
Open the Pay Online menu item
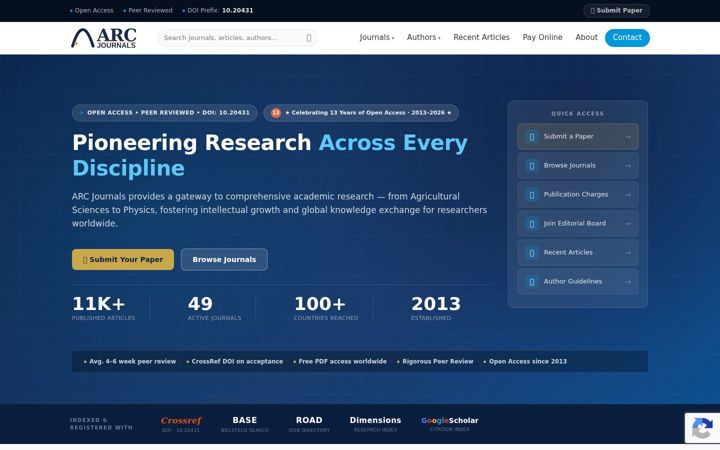click(542, 37)
